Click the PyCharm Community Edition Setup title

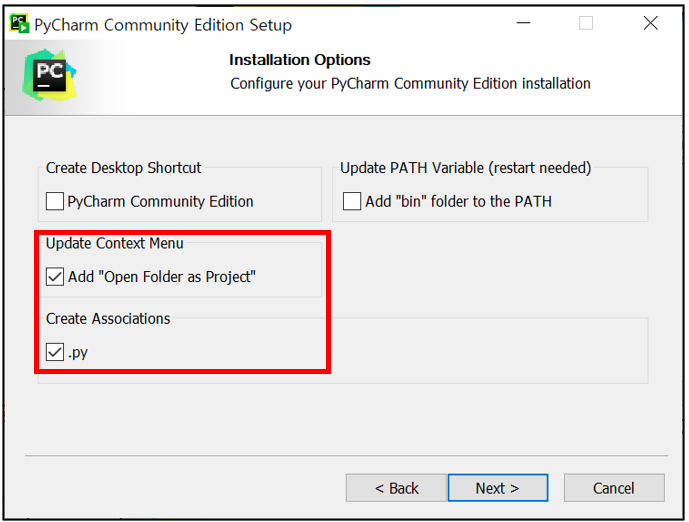[163, 25]
